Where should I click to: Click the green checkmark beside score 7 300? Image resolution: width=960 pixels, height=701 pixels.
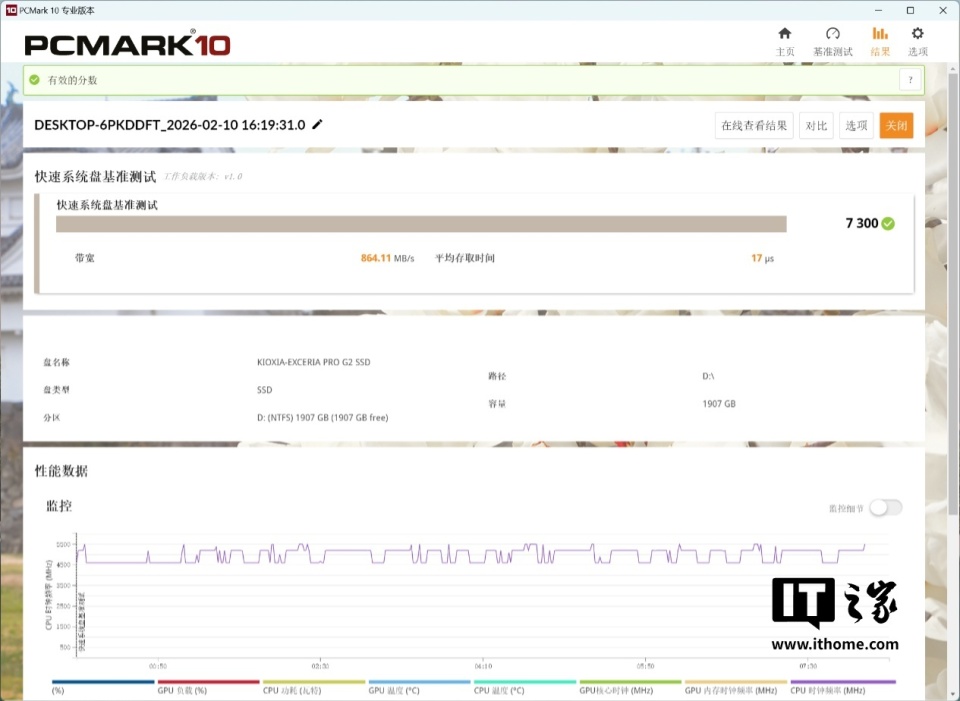(x=888, y=223)
